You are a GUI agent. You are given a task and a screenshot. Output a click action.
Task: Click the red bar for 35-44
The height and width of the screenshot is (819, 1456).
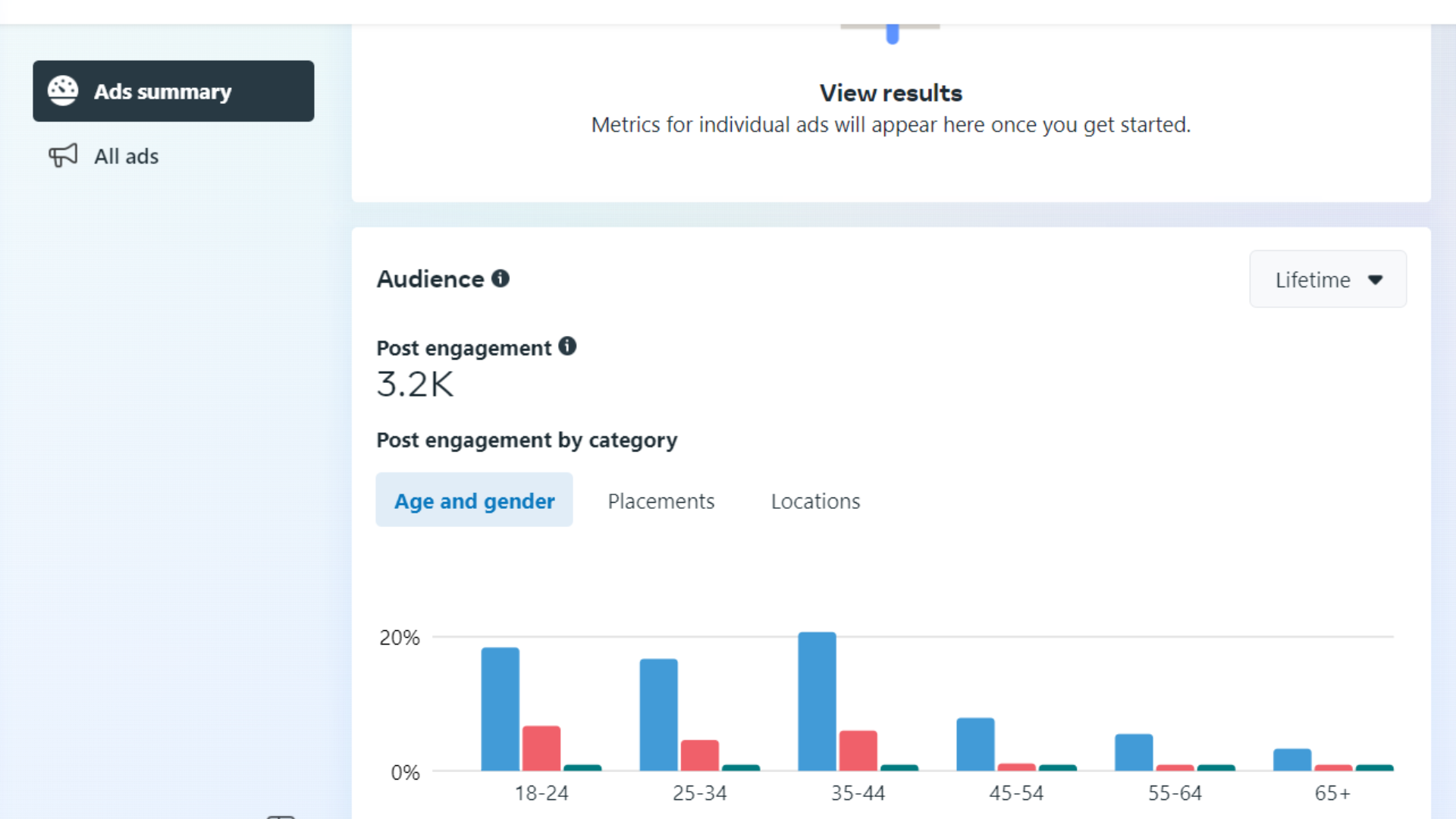coord(858,750)
